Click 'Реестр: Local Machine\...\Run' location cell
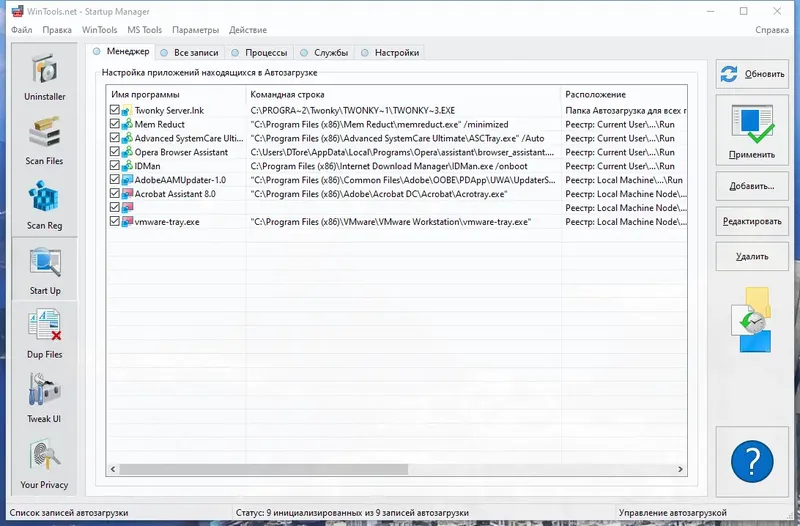 click(624, 180)
